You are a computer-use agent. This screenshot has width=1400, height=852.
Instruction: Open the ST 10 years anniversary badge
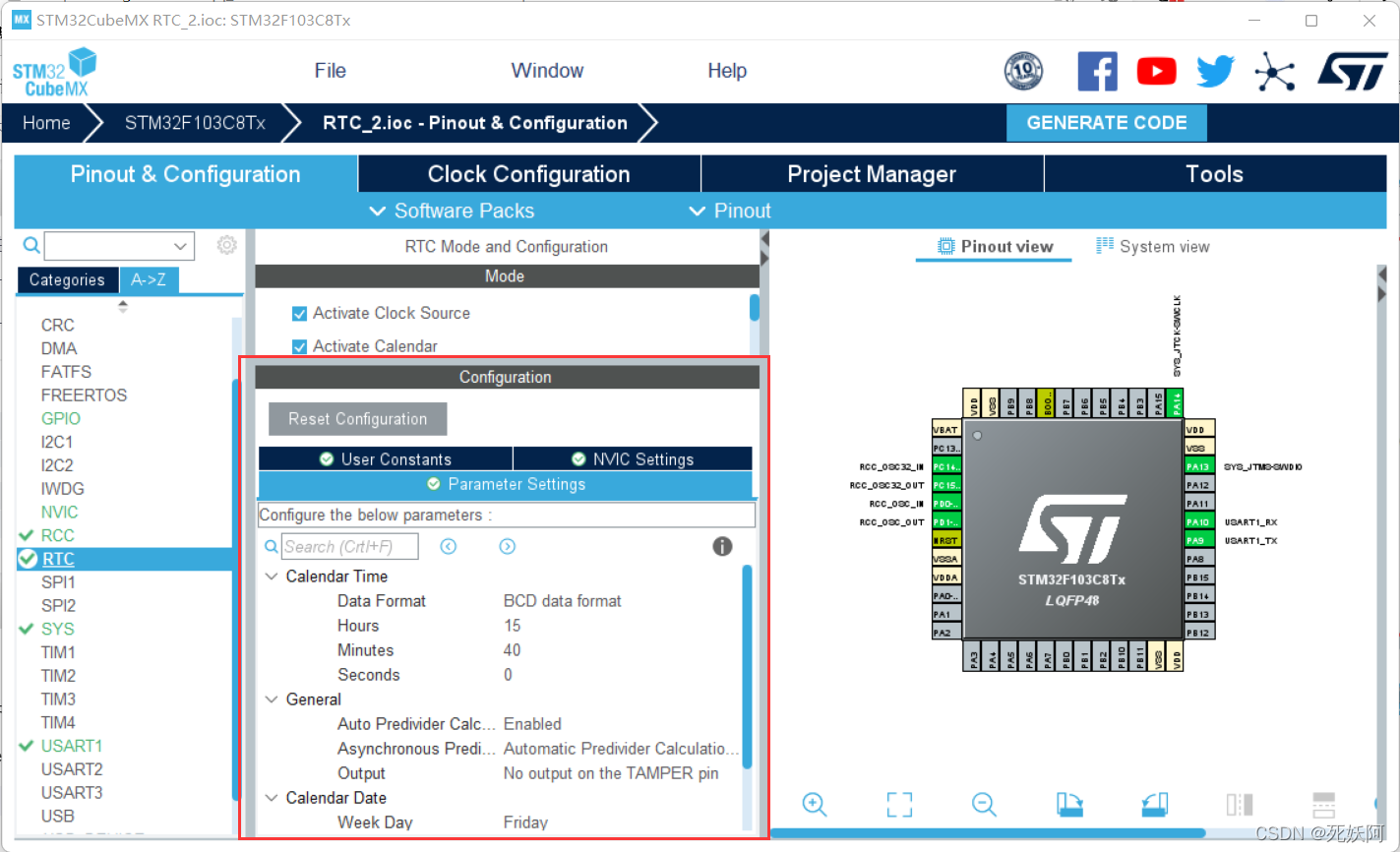click(1023, 72)
